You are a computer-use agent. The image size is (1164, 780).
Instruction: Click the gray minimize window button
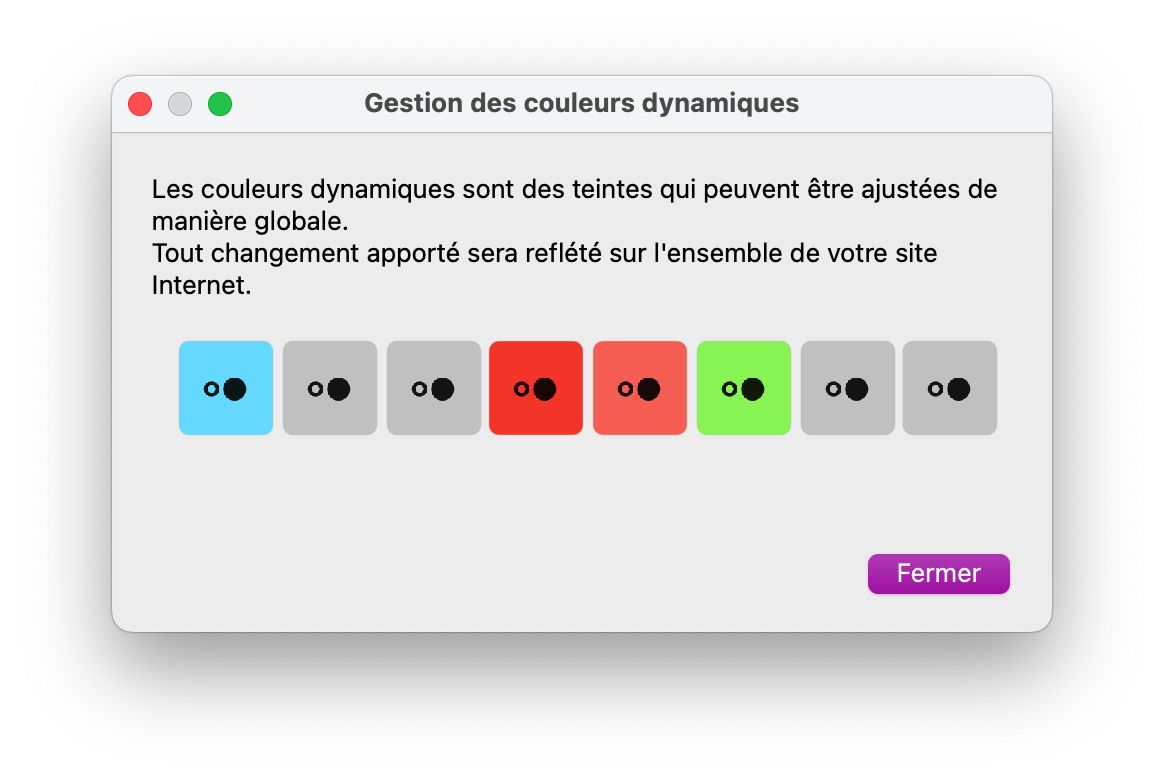[180, 104]
